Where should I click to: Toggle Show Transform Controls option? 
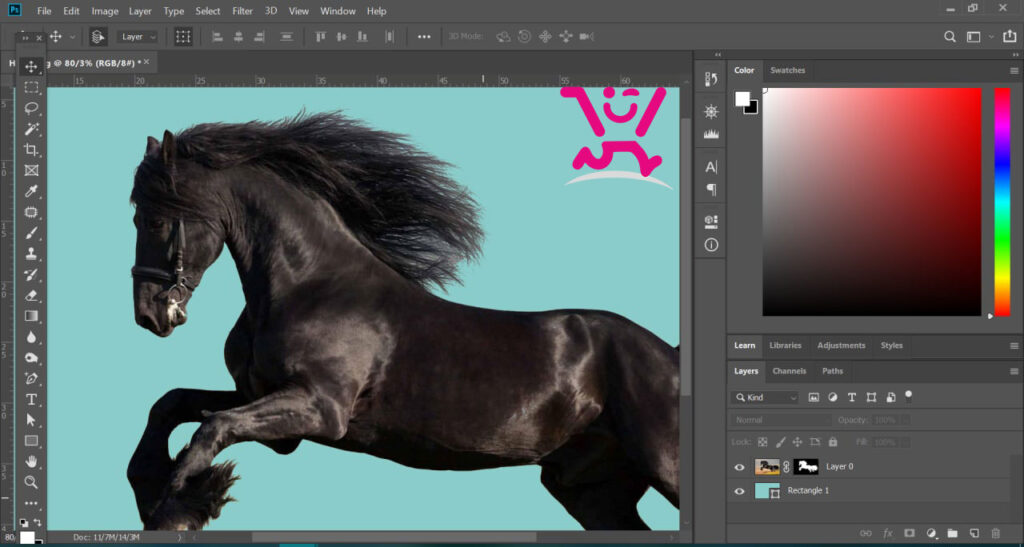click(x=184, y=37)
